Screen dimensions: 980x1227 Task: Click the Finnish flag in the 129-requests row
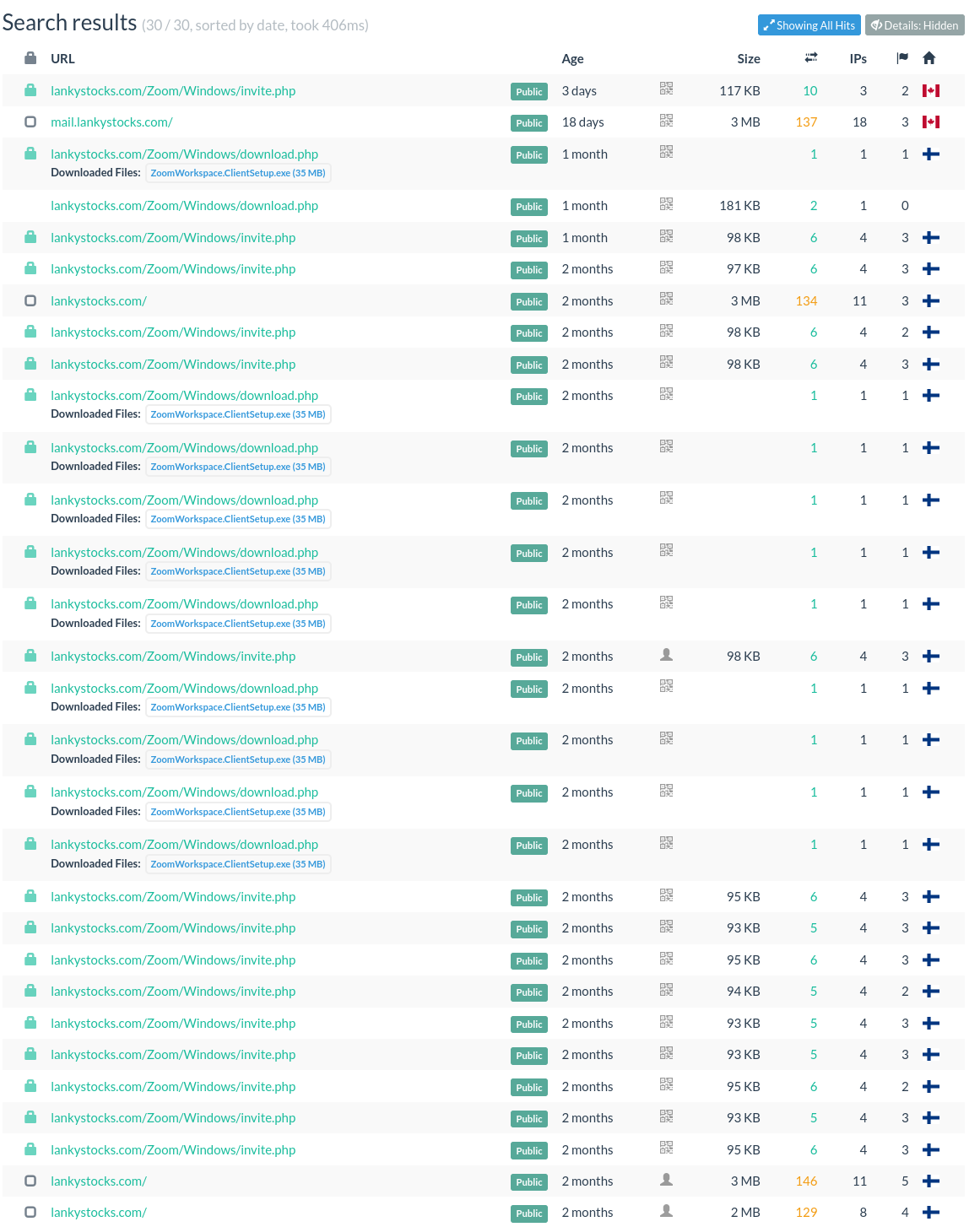[930, 1213]
